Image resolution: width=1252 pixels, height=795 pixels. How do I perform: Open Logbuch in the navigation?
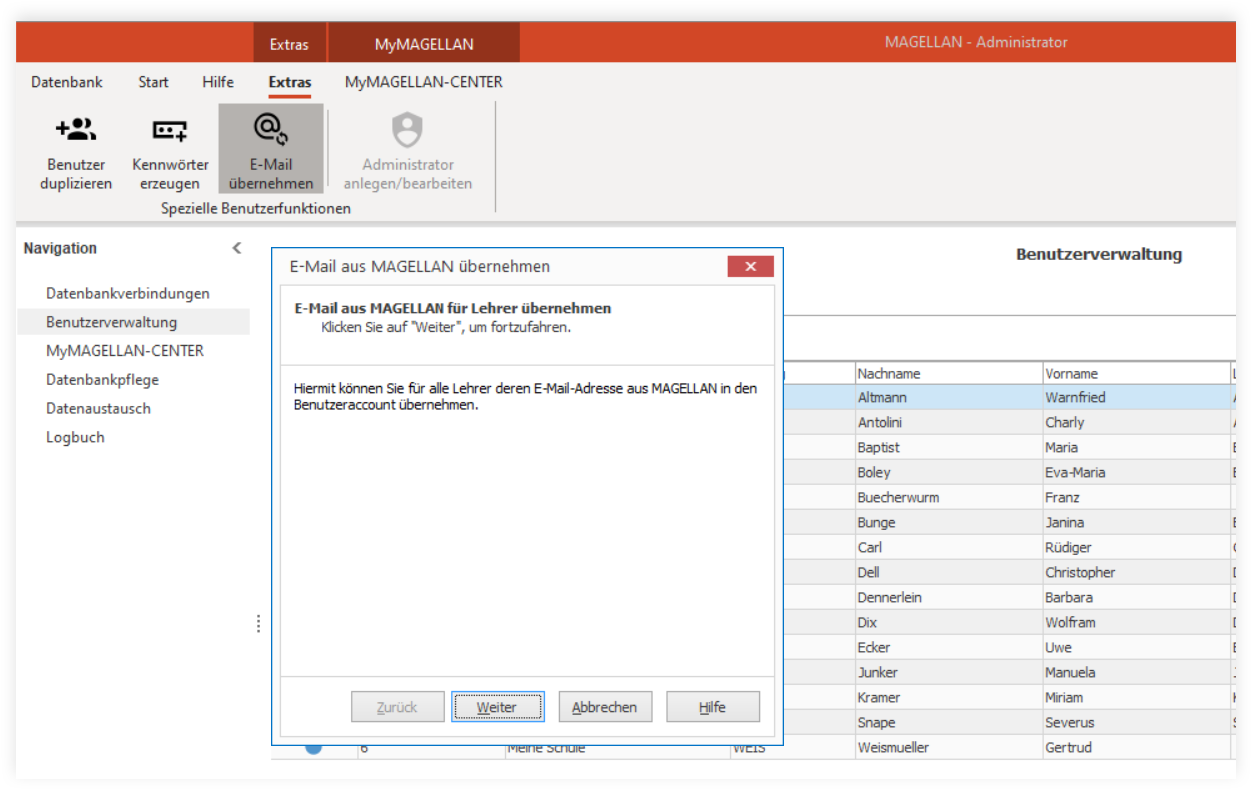[75, 437]
